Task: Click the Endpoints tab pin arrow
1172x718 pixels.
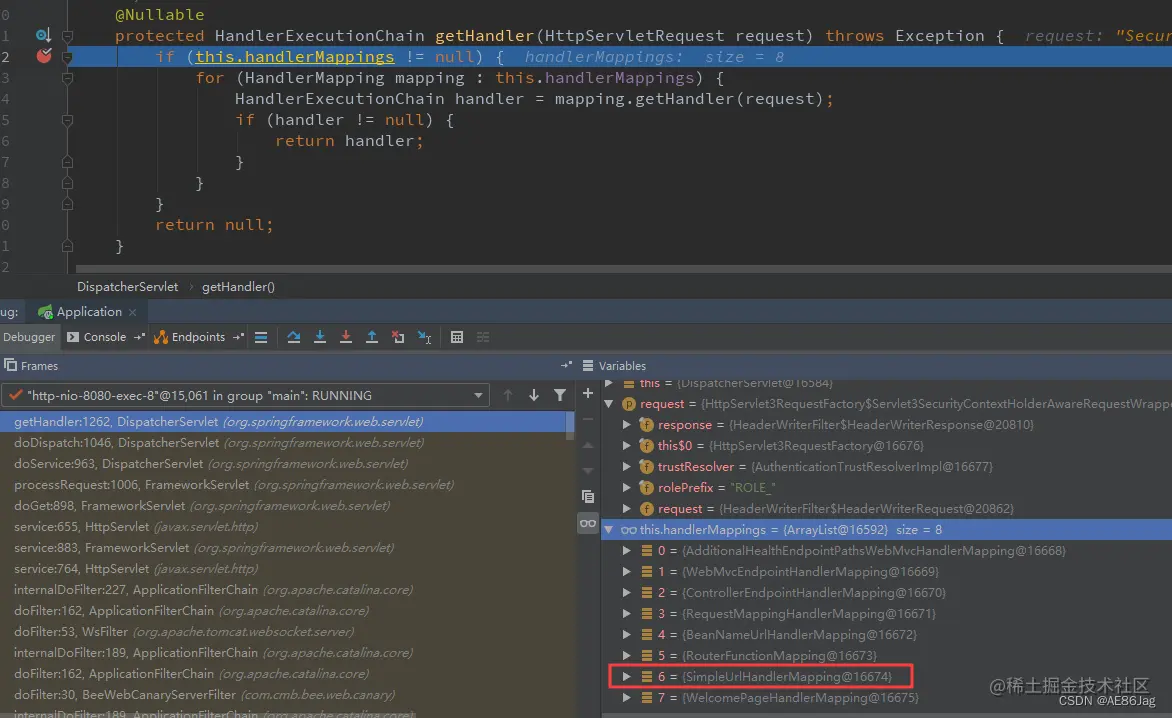Action: [238, 337]
